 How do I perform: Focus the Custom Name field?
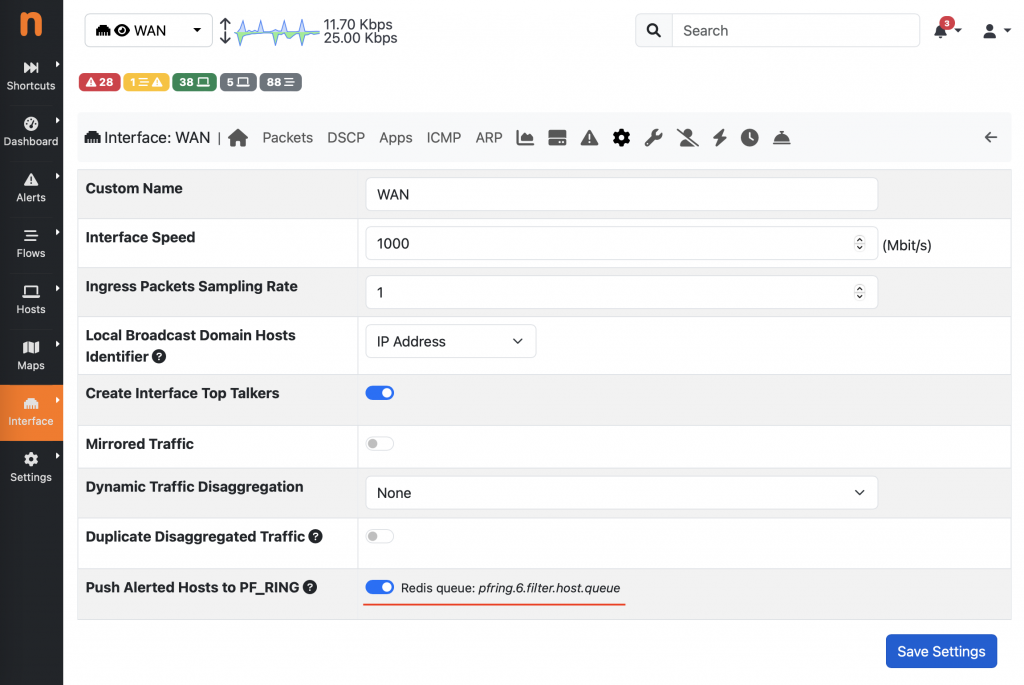tap(621, 194)
